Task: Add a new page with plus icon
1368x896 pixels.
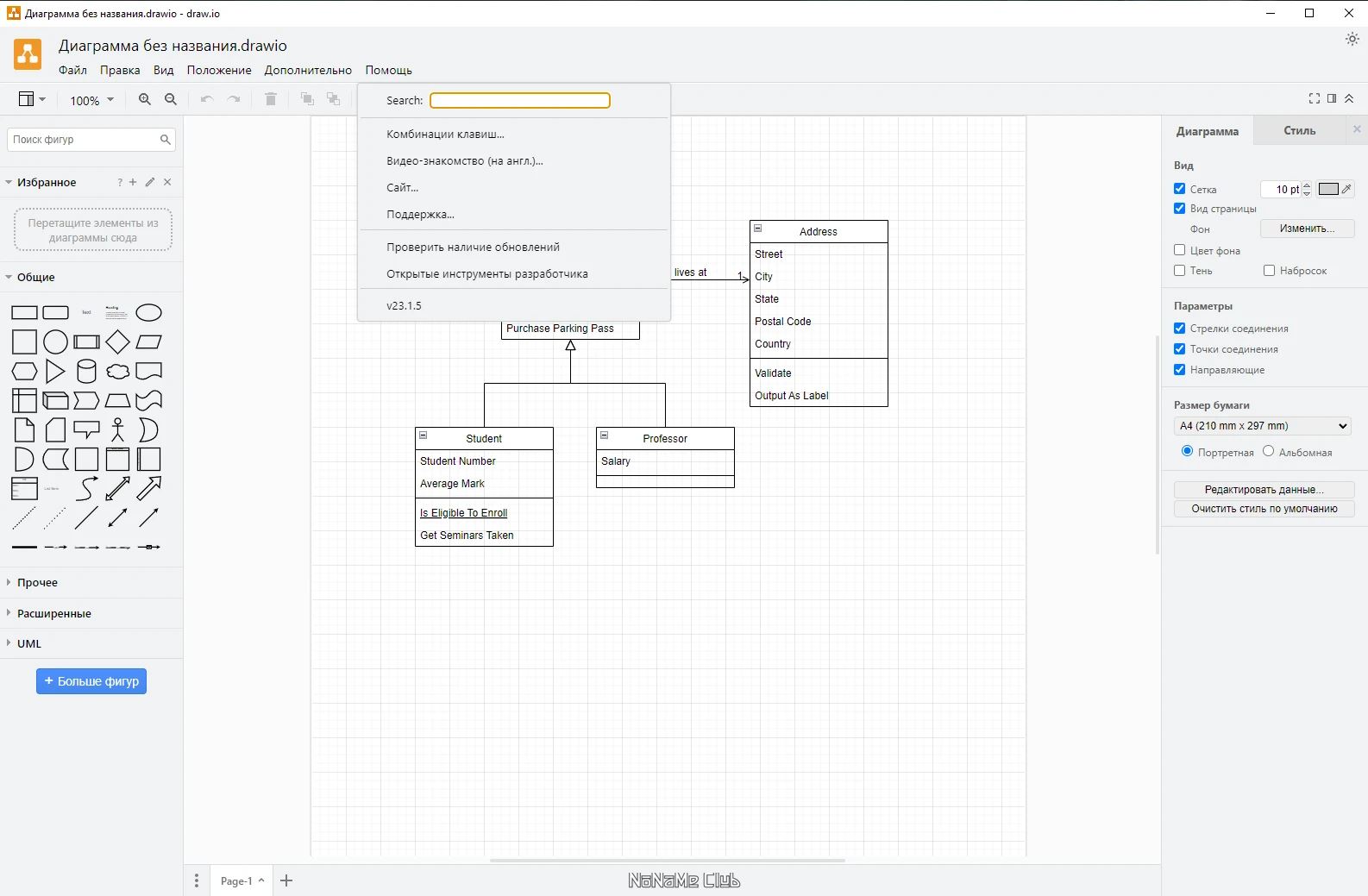Action: 287,880
